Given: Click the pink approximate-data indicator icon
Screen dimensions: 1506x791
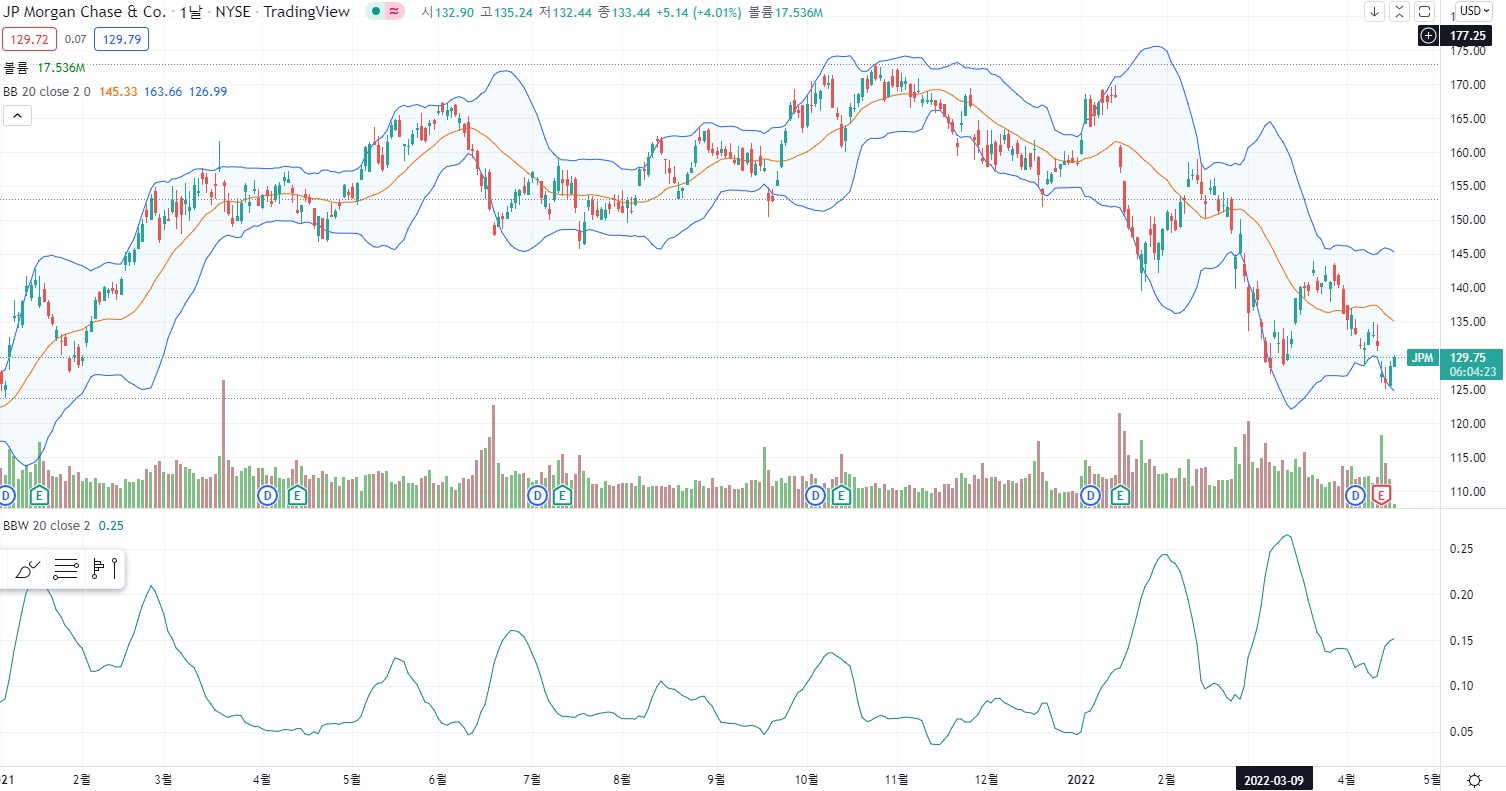Looking at the screenshot, I should click(x=394, y=12).
